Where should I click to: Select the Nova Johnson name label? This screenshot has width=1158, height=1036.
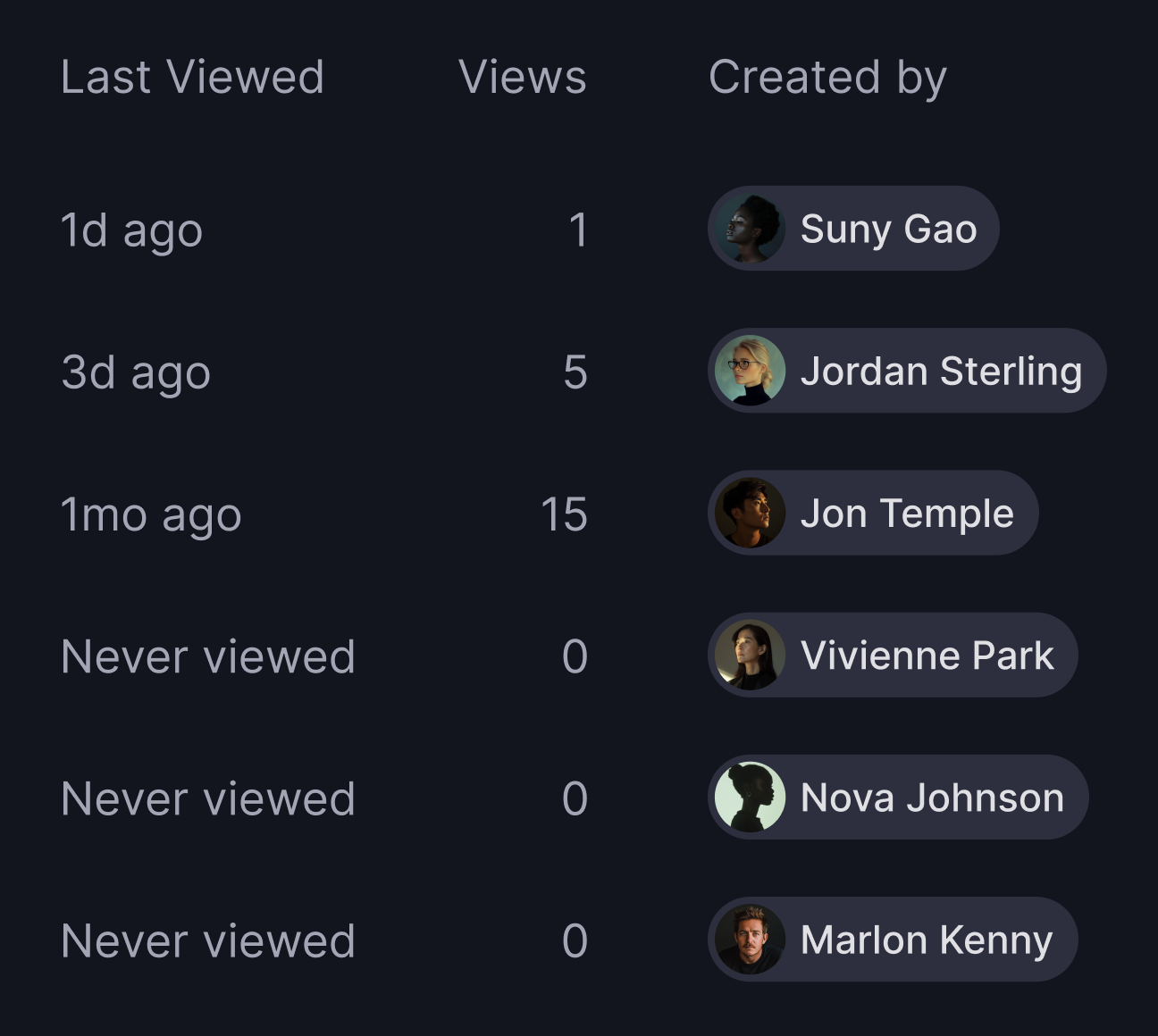click(x=932, y=797)
